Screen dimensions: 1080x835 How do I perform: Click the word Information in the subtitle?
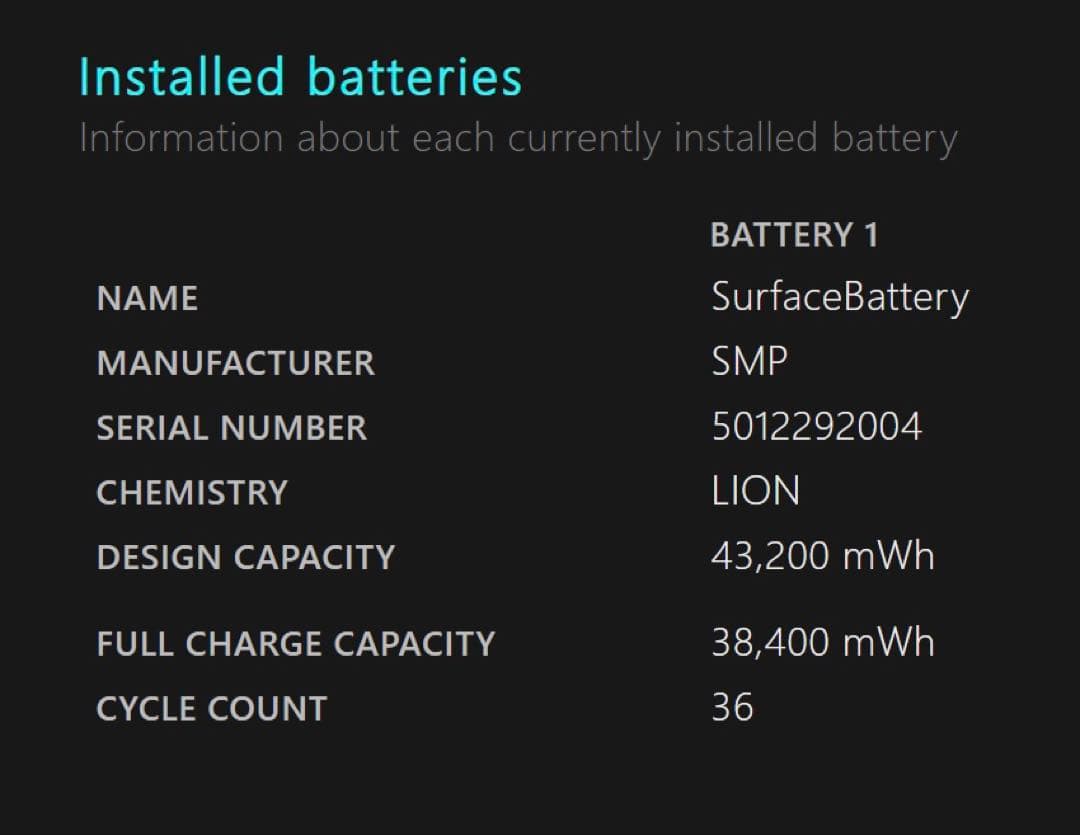[180, 138]
